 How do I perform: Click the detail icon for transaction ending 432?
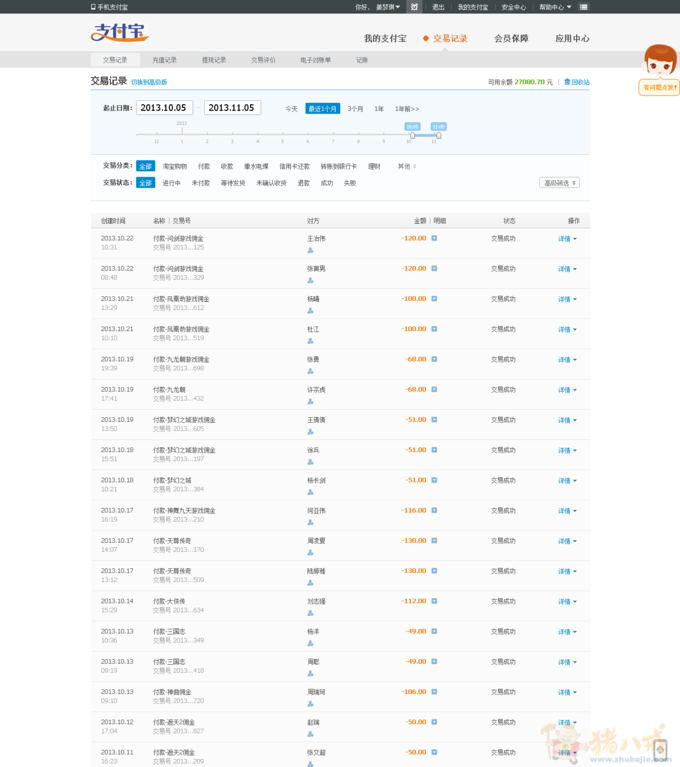(434, 389)
